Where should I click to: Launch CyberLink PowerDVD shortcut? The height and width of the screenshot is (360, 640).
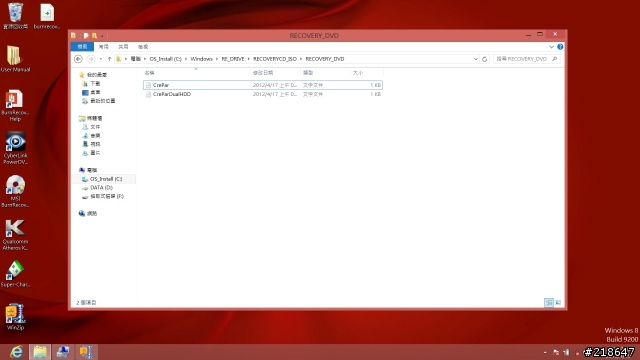pyautogui.click(x=15, y=149)
